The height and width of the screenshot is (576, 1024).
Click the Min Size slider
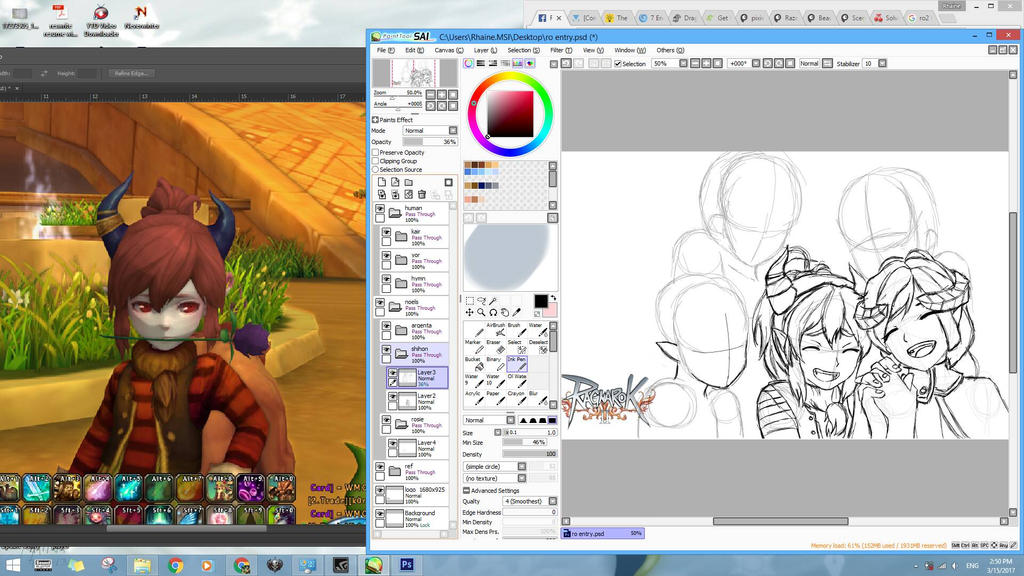pyautogui.click(x=524, y=442)
